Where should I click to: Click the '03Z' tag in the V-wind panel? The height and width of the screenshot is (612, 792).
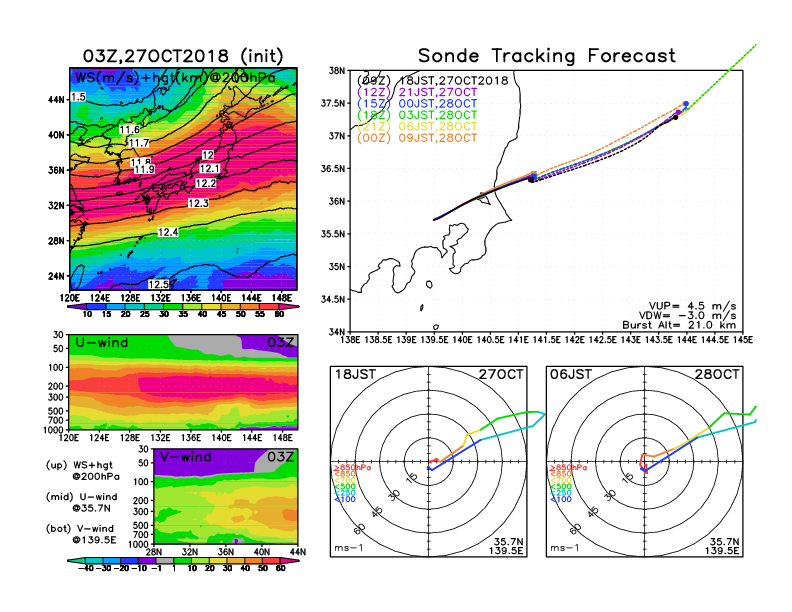(281, 457)
